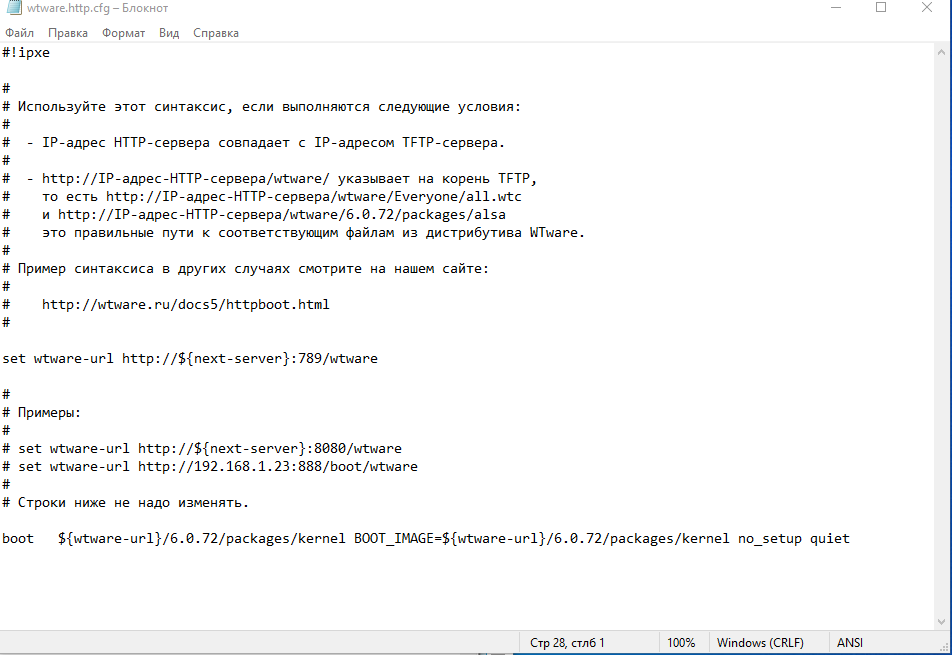Click the Notepad icon in the title bar
952x655 pixels.
[x=14, y=9]
